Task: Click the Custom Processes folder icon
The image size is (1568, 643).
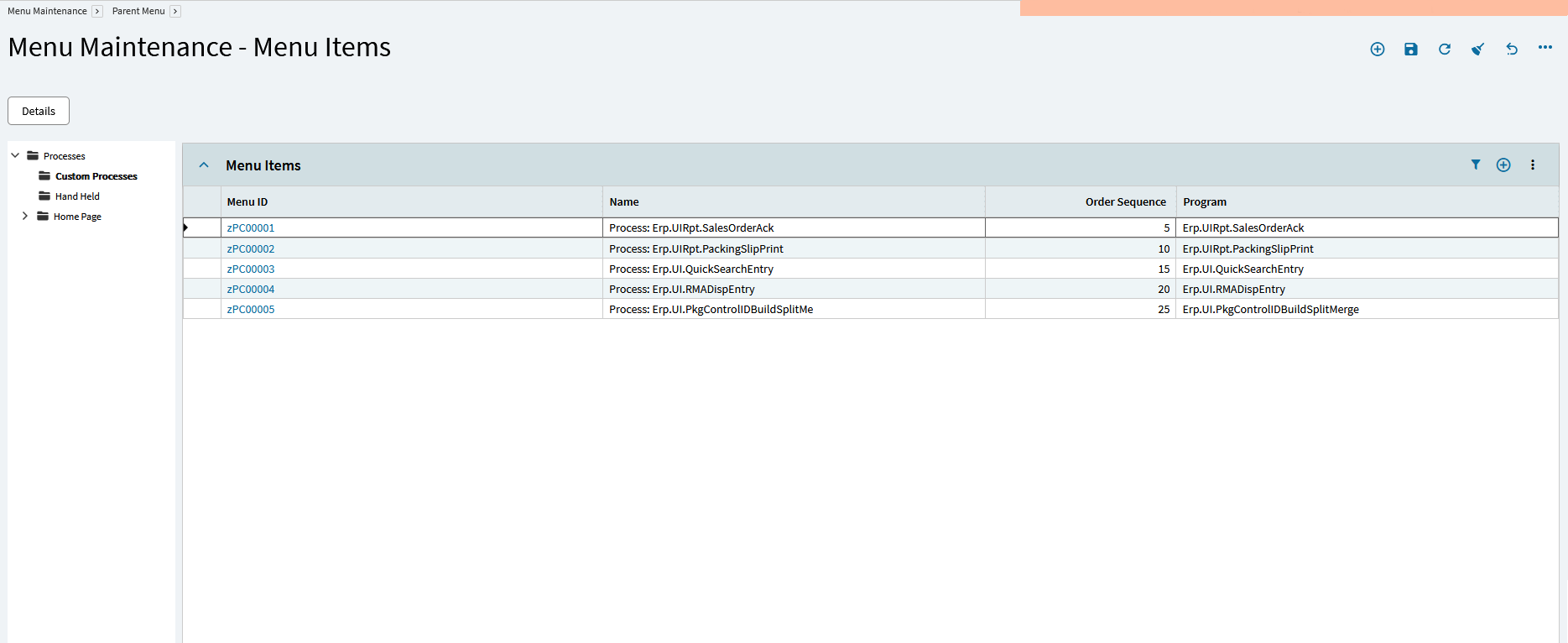Action: click(x=44, y=175)
